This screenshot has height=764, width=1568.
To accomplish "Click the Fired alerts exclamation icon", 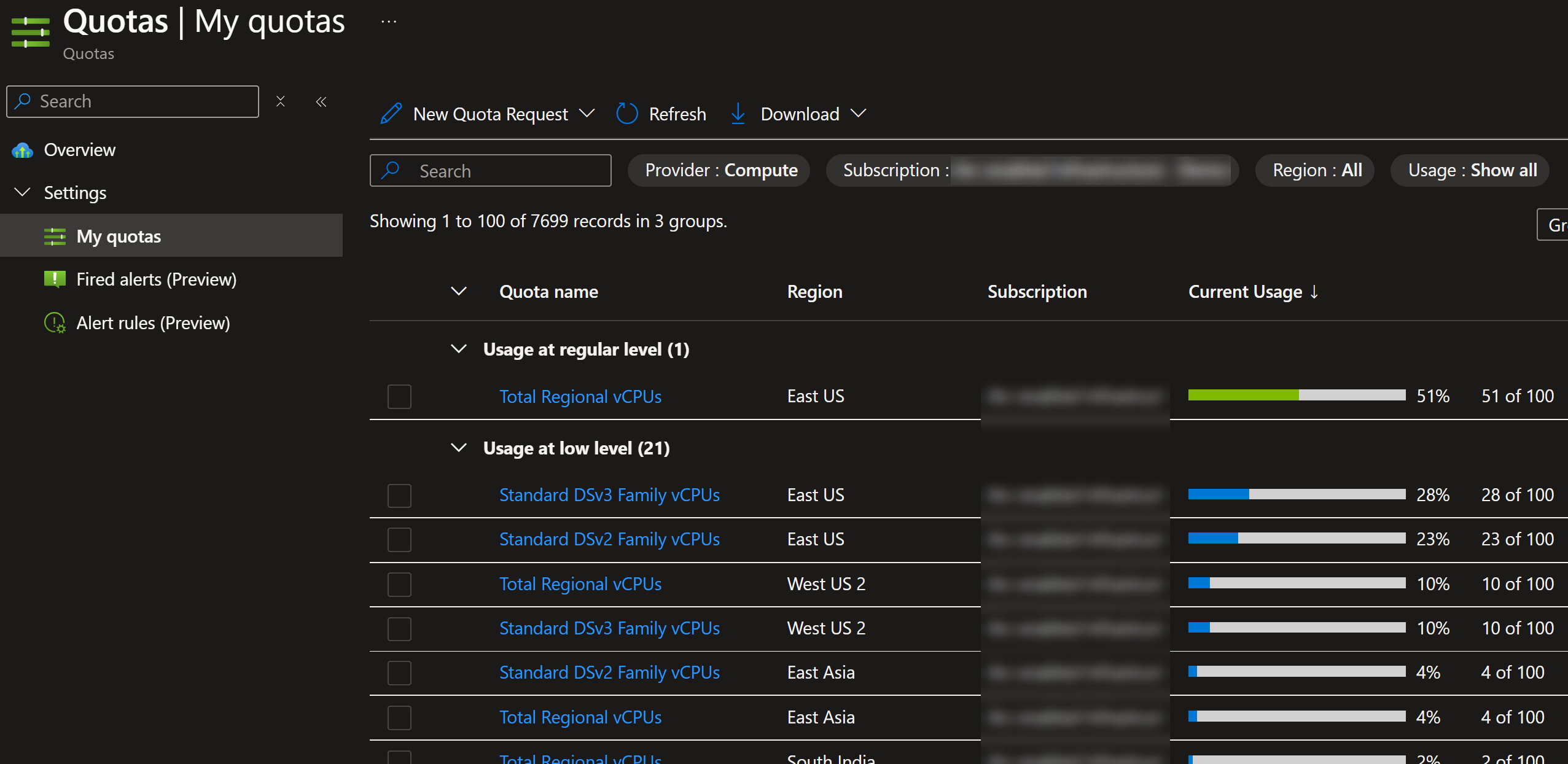I will click(x=55, y=279).
